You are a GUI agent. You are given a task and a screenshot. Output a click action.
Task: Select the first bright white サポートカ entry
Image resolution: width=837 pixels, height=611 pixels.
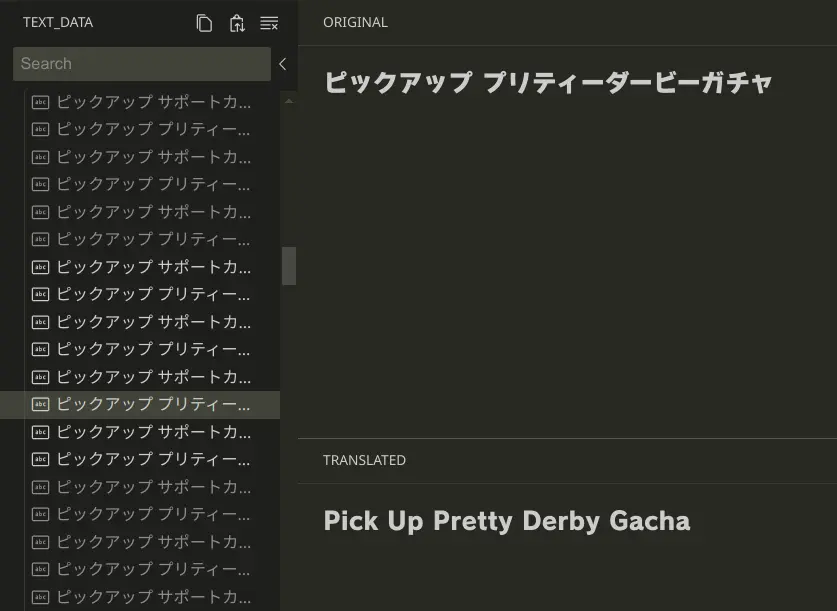(153, 267)
